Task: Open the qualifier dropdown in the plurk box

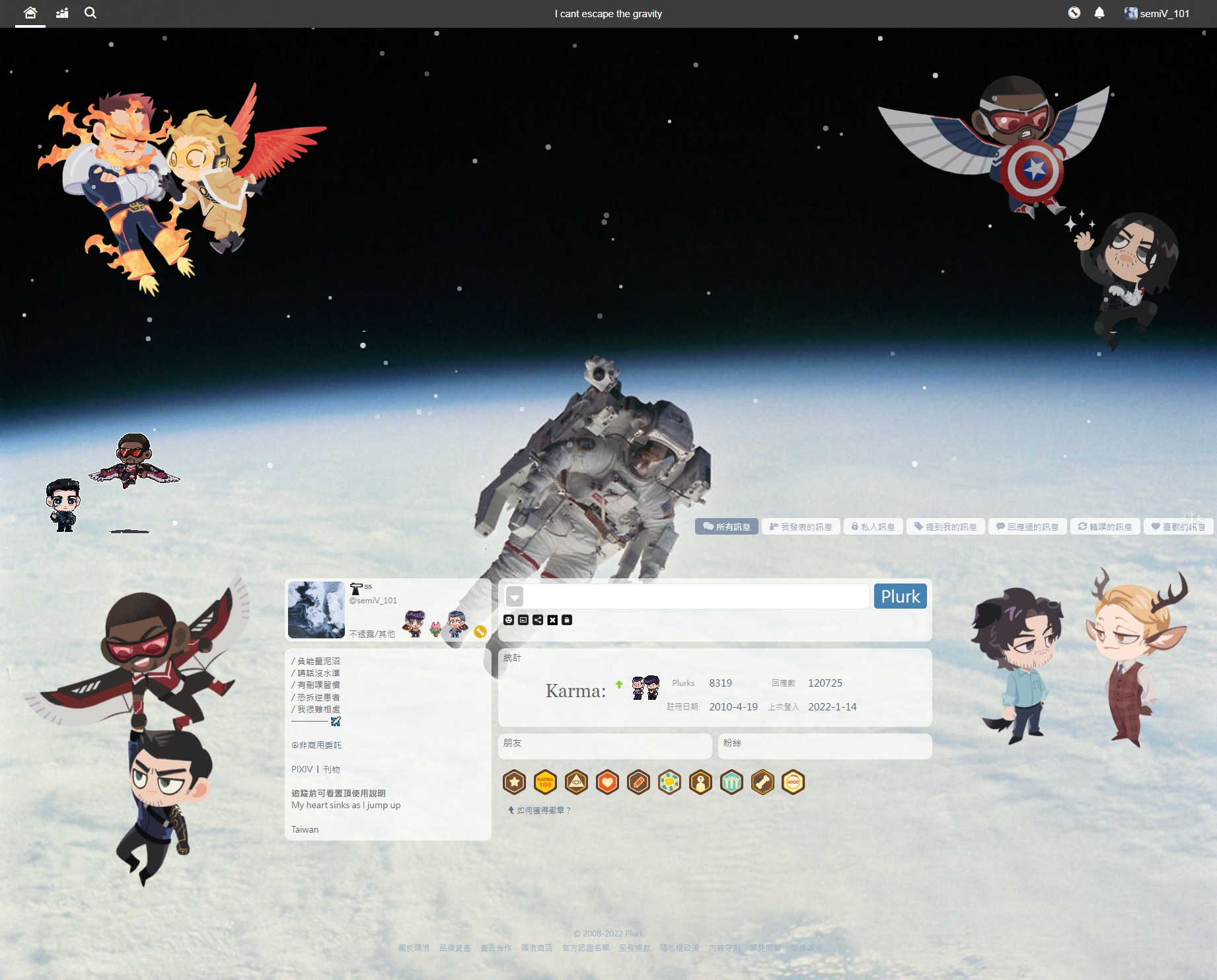Action: 515,597
